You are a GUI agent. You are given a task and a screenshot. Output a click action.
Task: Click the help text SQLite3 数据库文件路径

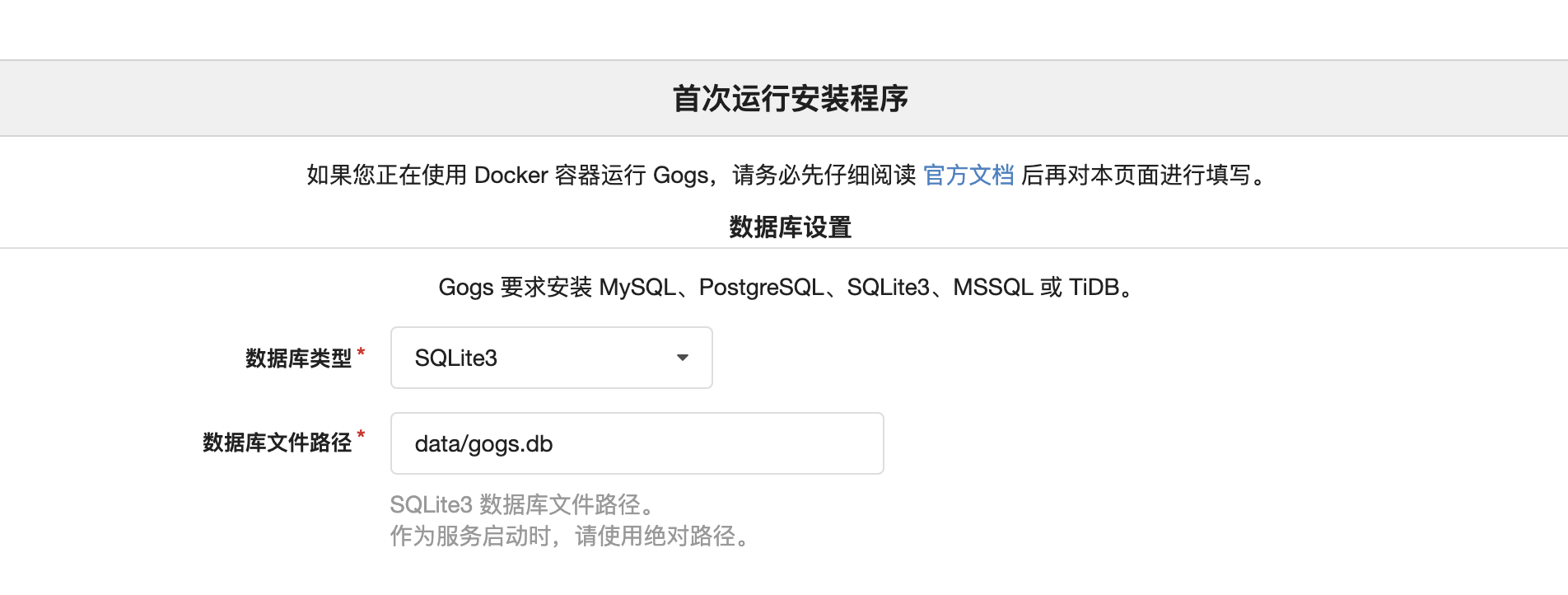coord(524,504)
